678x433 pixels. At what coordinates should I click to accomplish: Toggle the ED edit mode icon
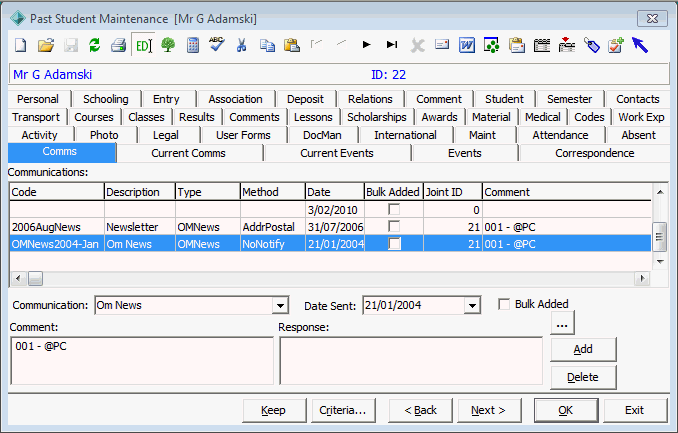point(143,45)
